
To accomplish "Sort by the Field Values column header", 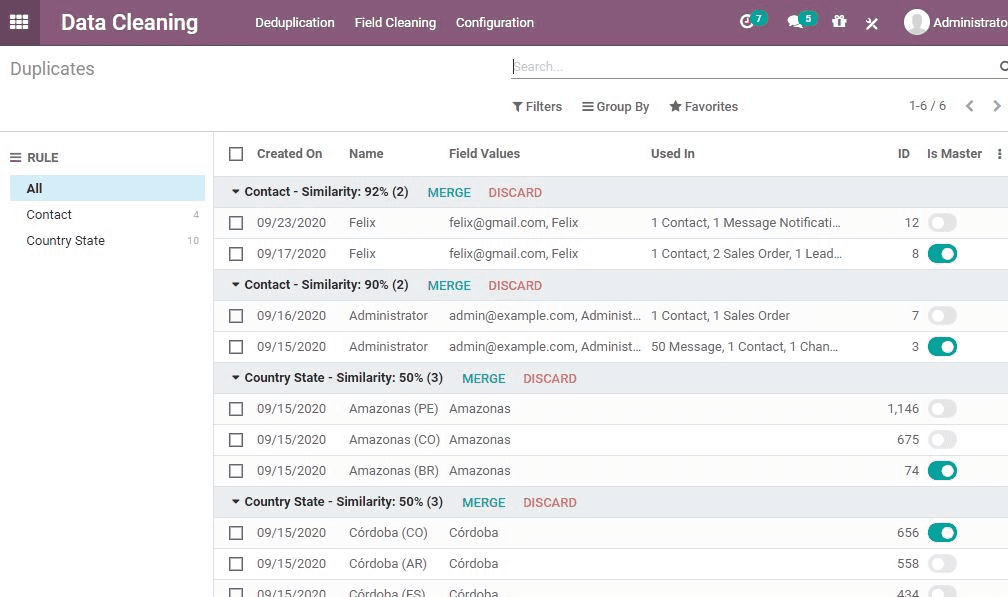I will pos(484,154).
